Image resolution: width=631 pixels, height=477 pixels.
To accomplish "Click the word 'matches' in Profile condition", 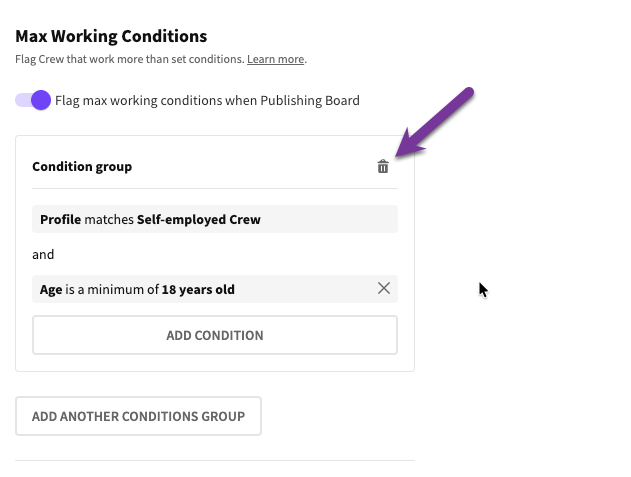I will tap(108, 219).
